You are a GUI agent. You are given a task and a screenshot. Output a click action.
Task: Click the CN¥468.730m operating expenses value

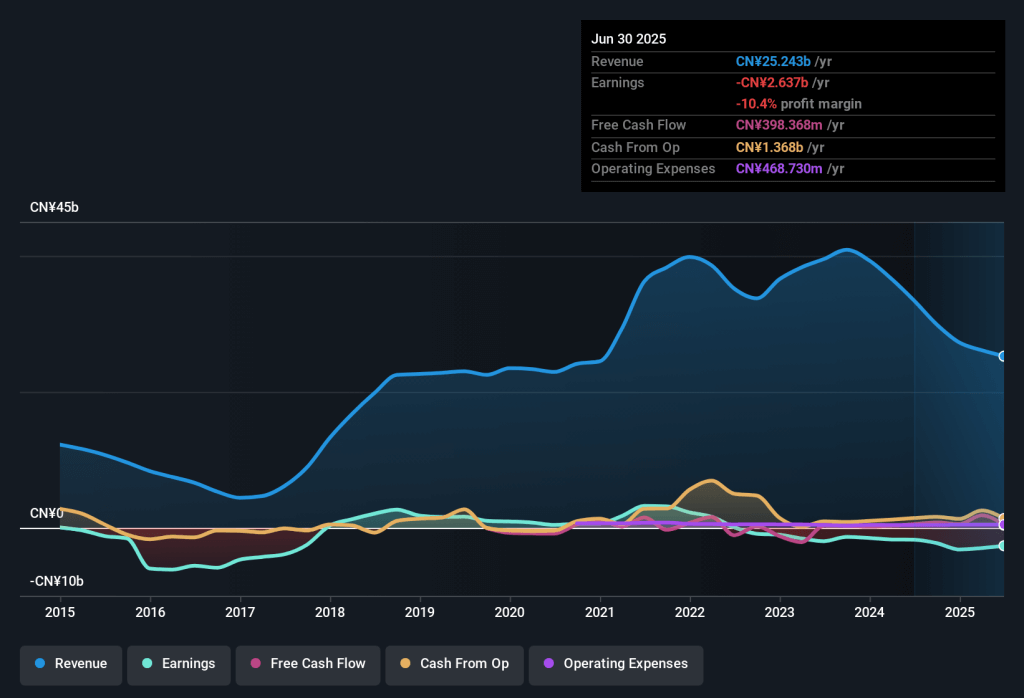point(780,169)
